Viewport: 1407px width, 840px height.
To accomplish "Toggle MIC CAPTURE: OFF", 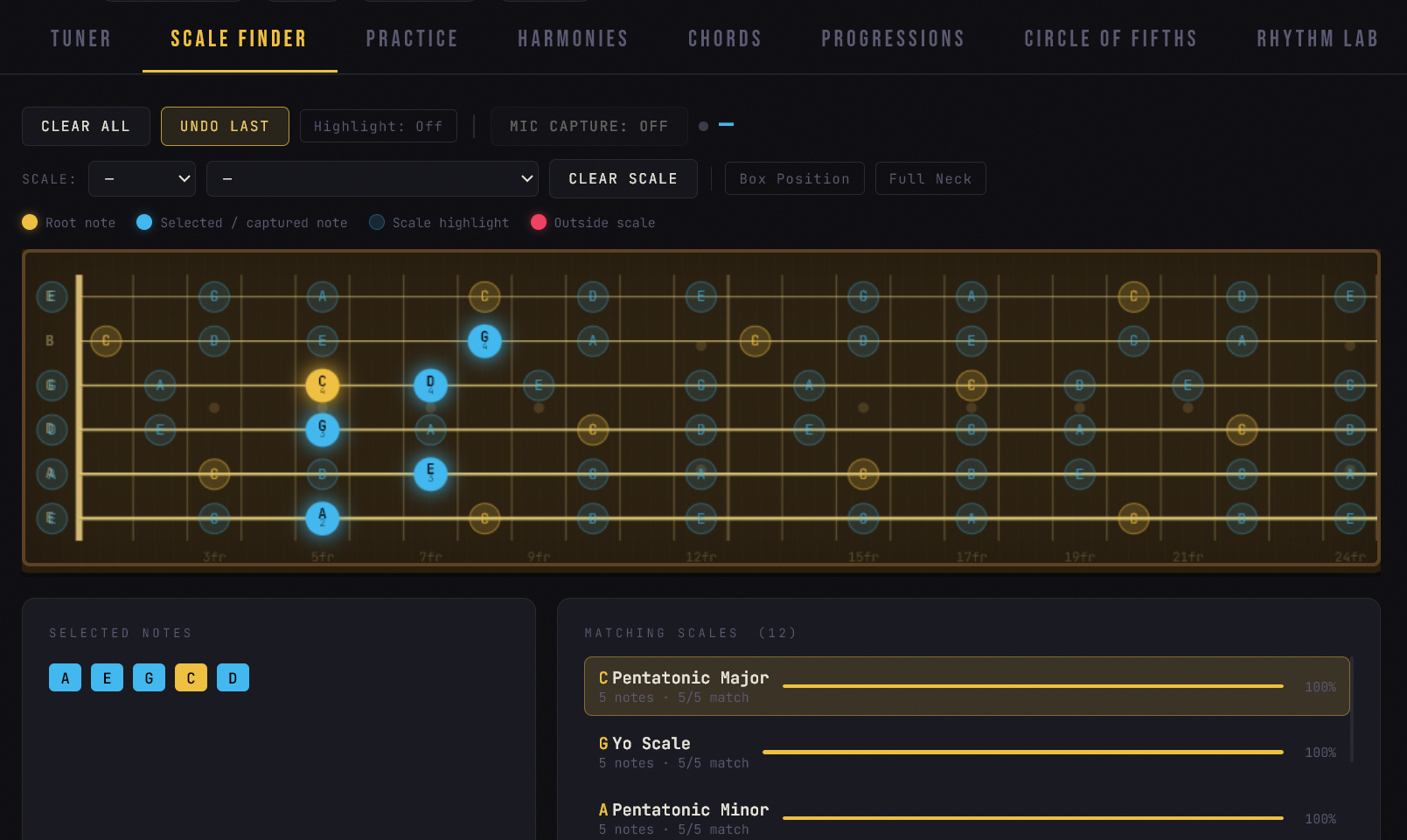I will point(589,126).
